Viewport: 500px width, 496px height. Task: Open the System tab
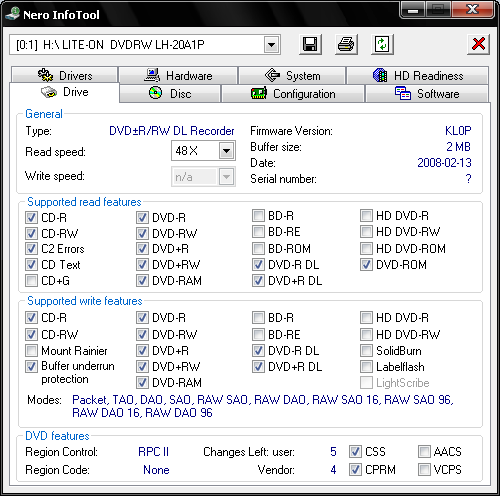coord(292,76)
